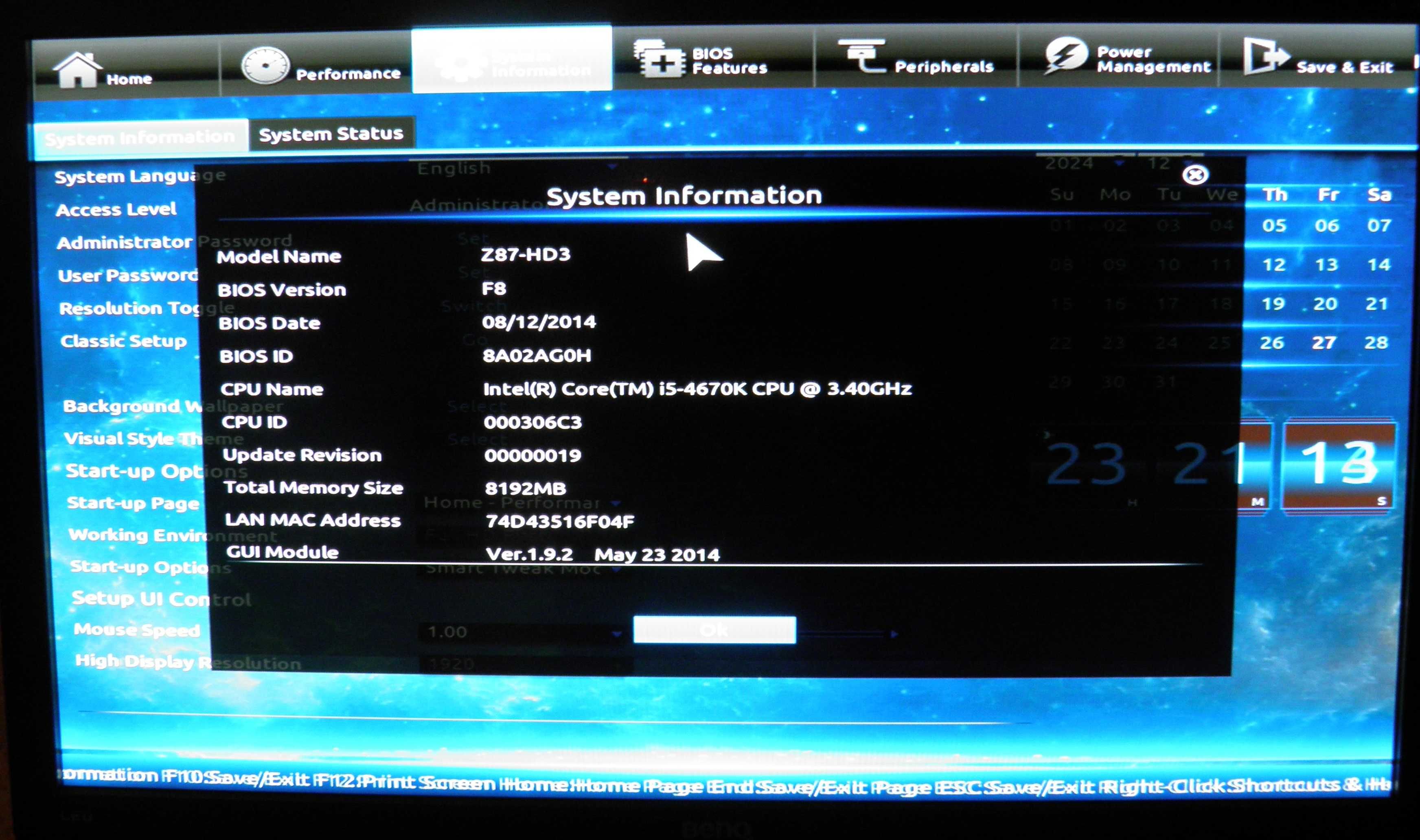Select calendar date 26

pyautogui.click(x=1272, y=342)
